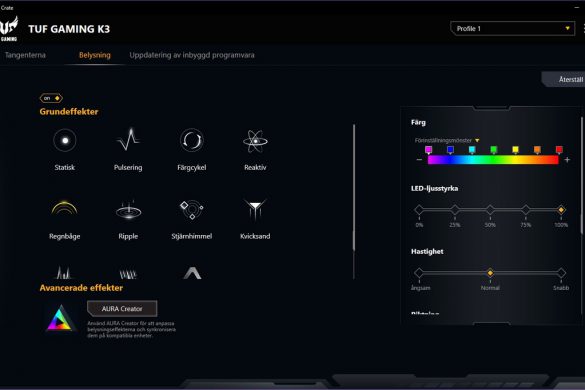Open the Profile 1 dropdown
The height and width of the screenshot is (390, 585).
[512, 28]
